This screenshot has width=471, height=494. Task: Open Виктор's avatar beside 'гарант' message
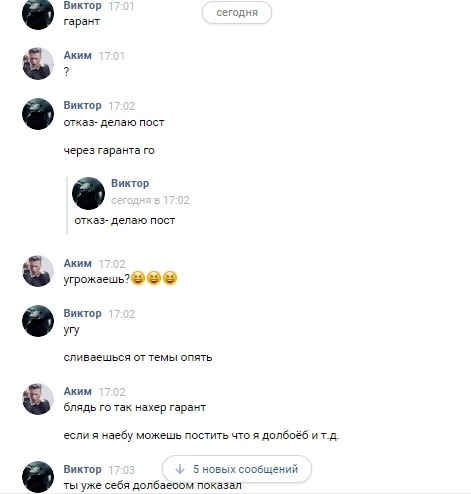click(x=38, y=14)
